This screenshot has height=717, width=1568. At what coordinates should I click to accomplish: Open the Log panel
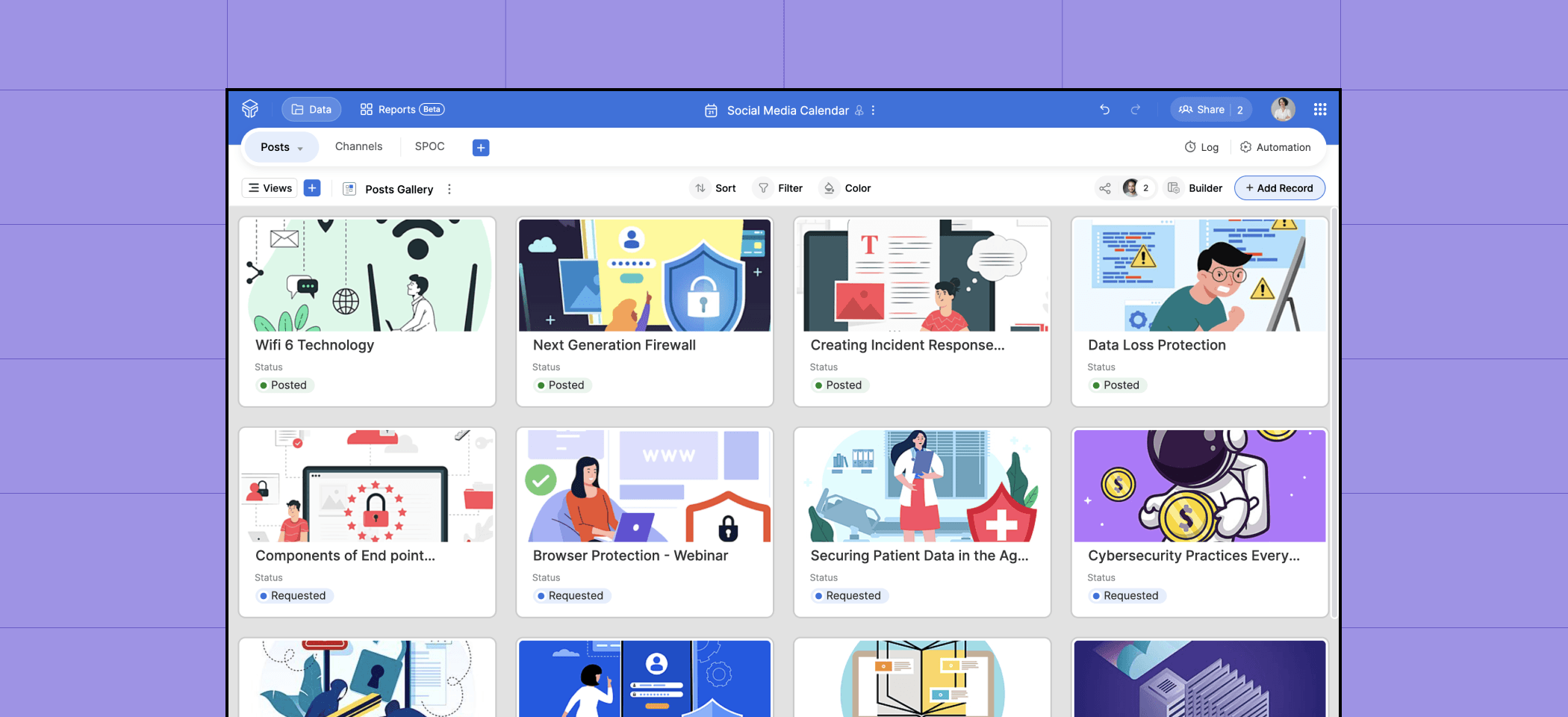point(1201,147)
